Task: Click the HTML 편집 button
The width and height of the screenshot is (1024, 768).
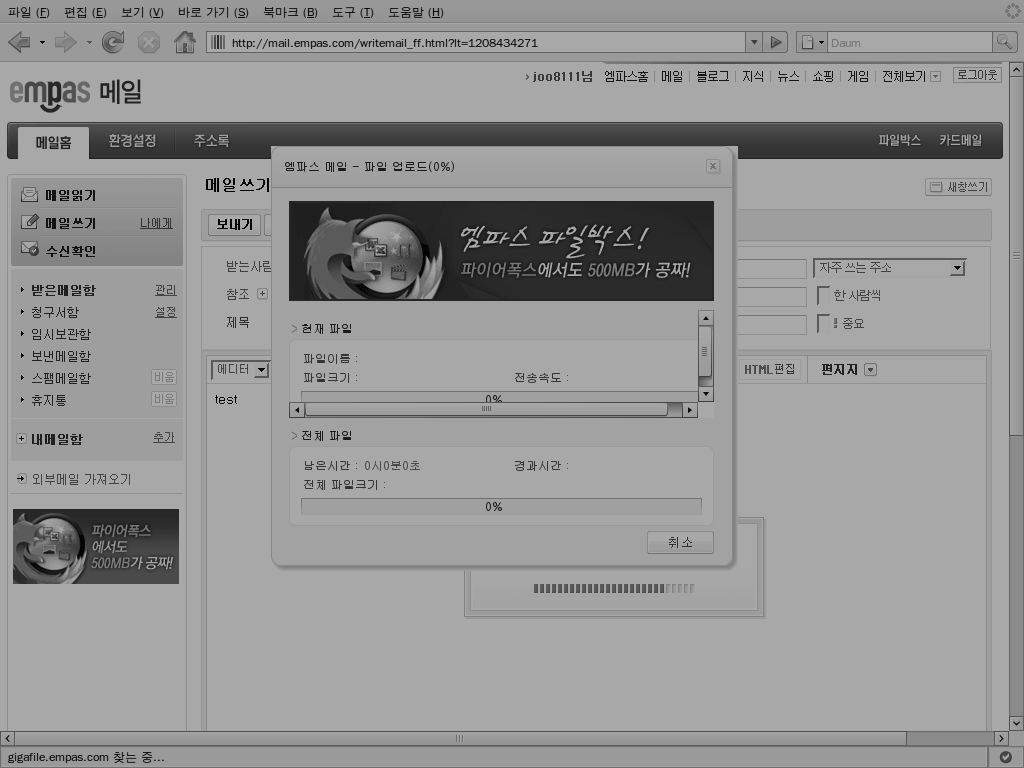Action: pos(769,370)
